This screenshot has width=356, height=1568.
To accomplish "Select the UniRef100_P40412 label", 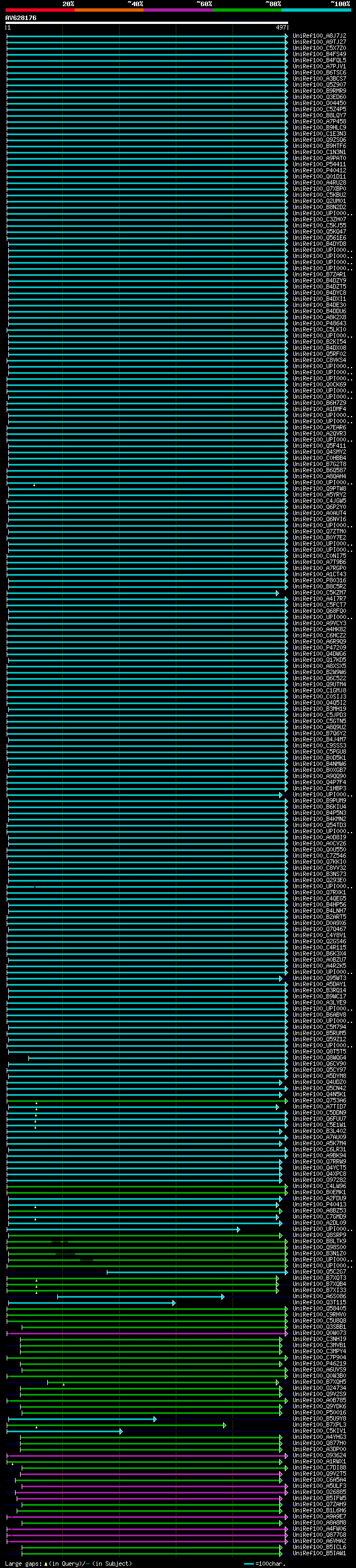I will 319,170.
